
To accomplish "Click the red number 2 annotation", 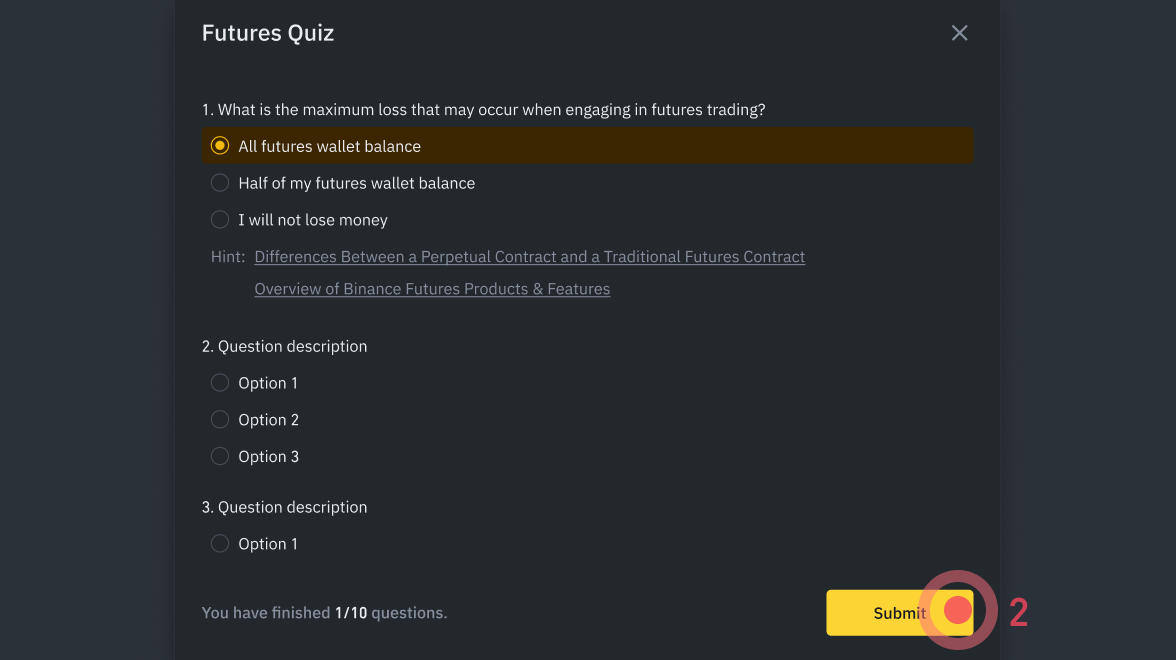I will click(1019, 612).
